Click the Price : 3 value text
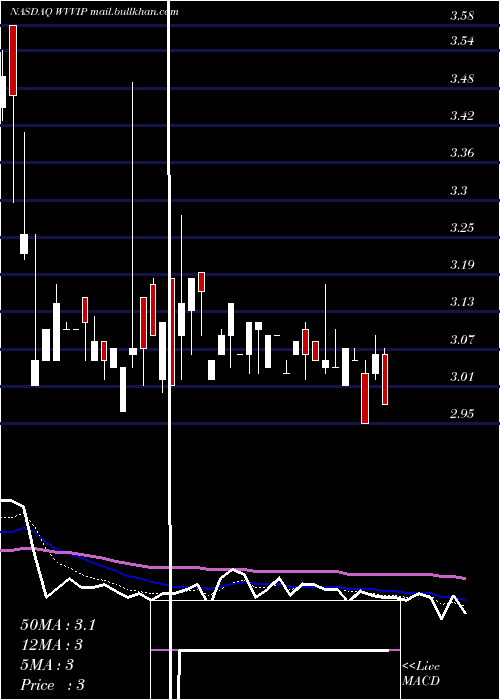 53,685
